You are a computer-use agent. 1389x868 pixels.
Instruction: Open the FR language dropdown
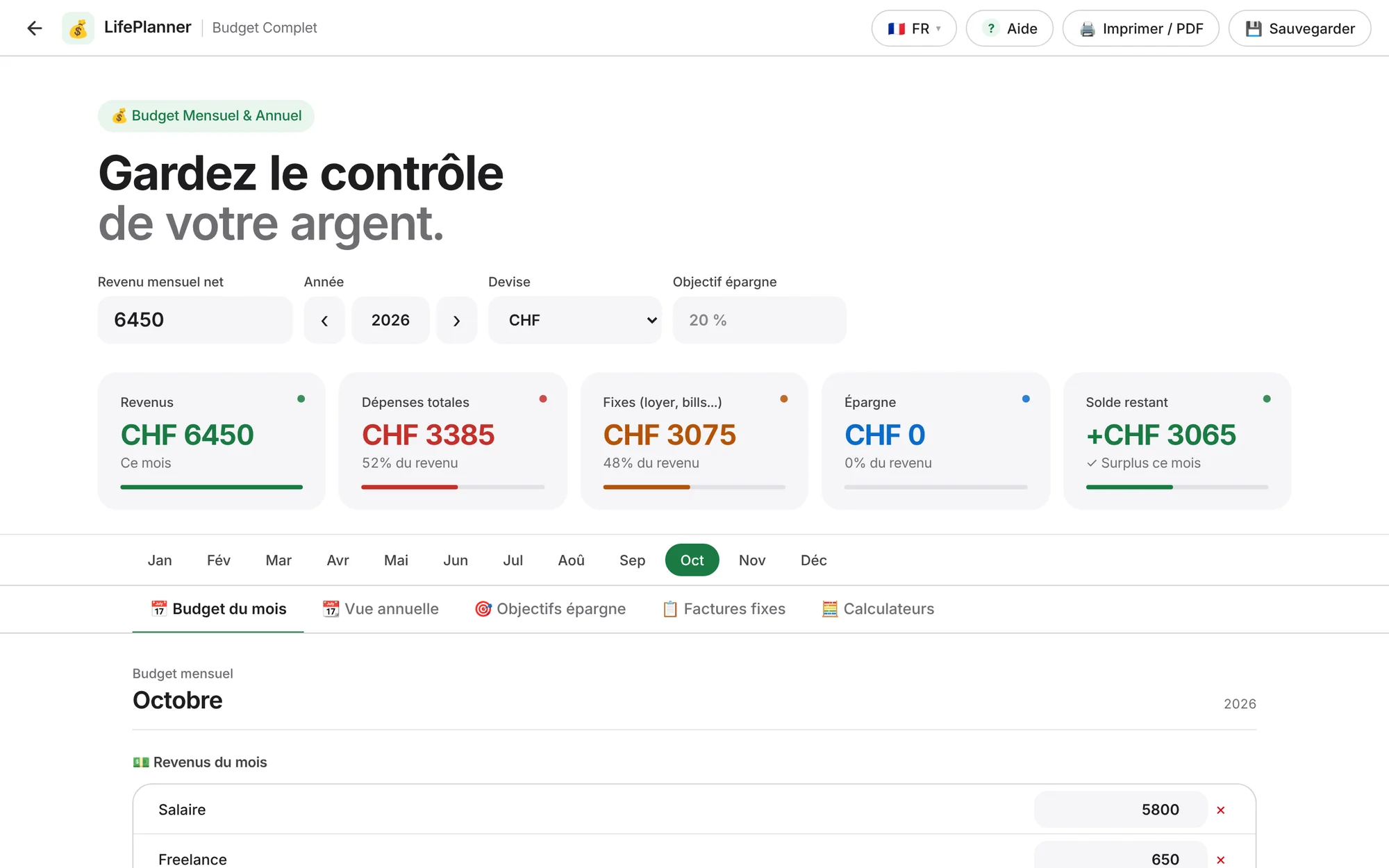(914, 28)
